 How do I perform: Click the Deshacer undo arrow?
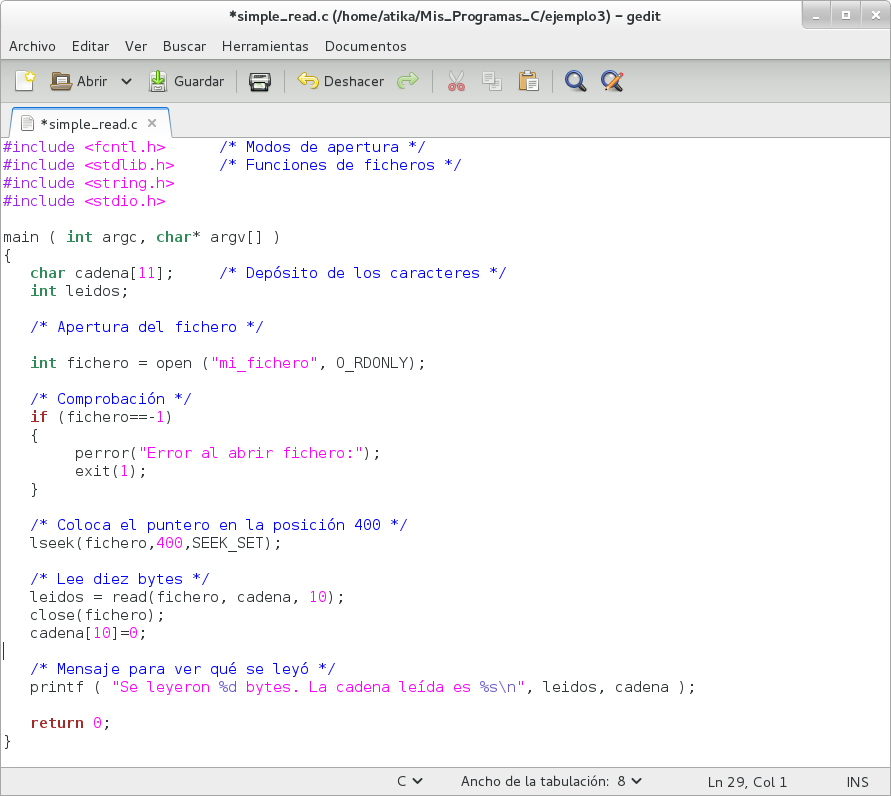click(x=308, y=81)
